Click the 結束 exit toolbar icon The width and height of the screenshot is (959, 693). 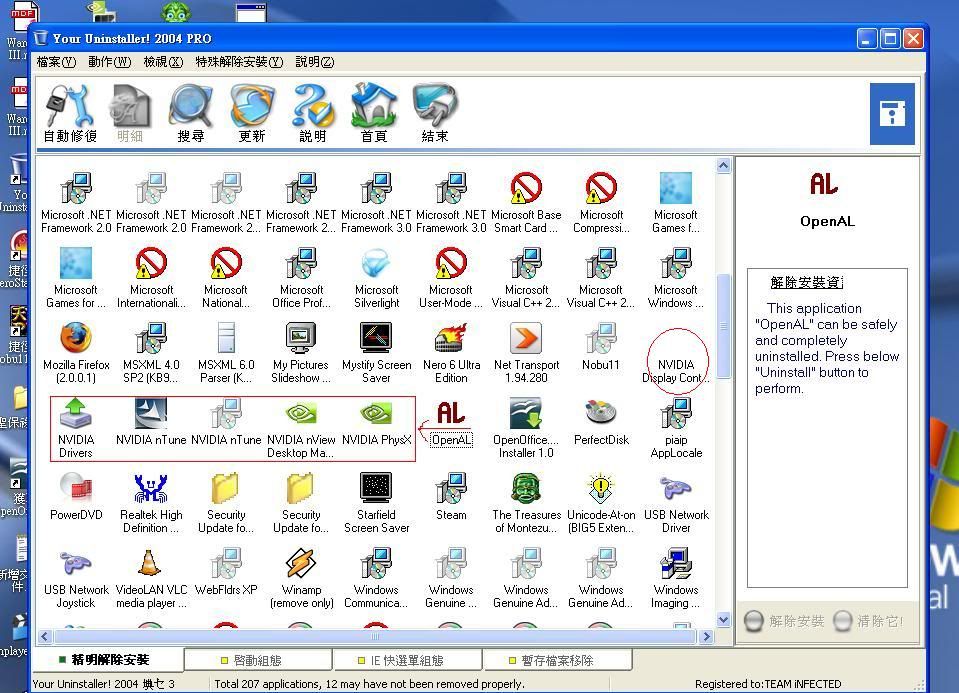(x=435, y=112)
